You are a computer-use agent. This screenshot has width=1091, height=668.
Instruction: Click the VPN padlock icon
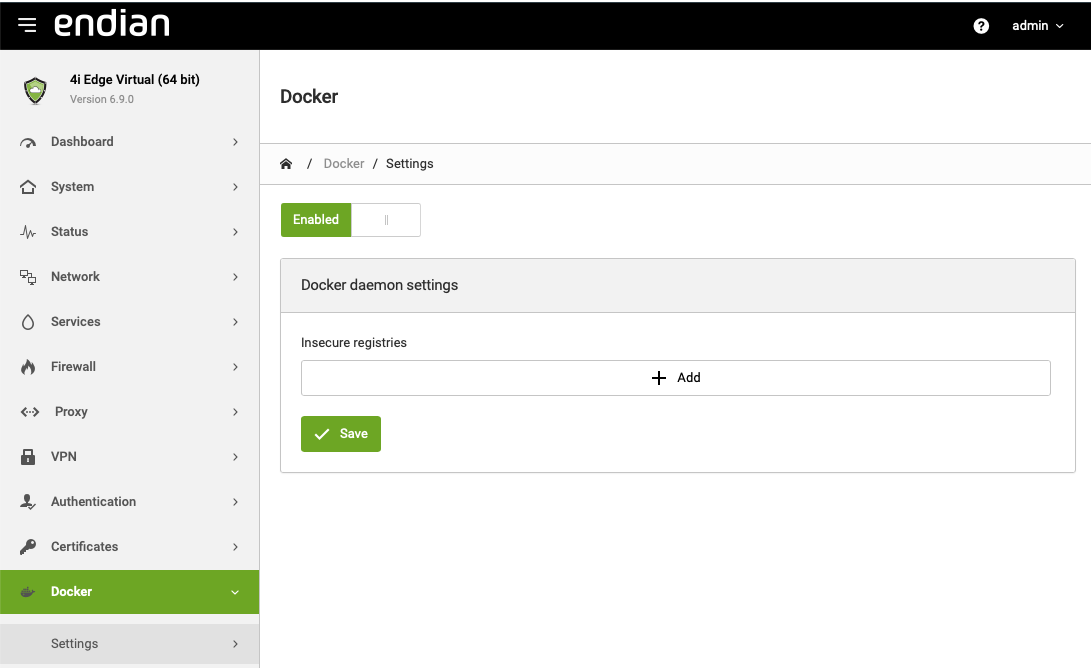(28, 457)
